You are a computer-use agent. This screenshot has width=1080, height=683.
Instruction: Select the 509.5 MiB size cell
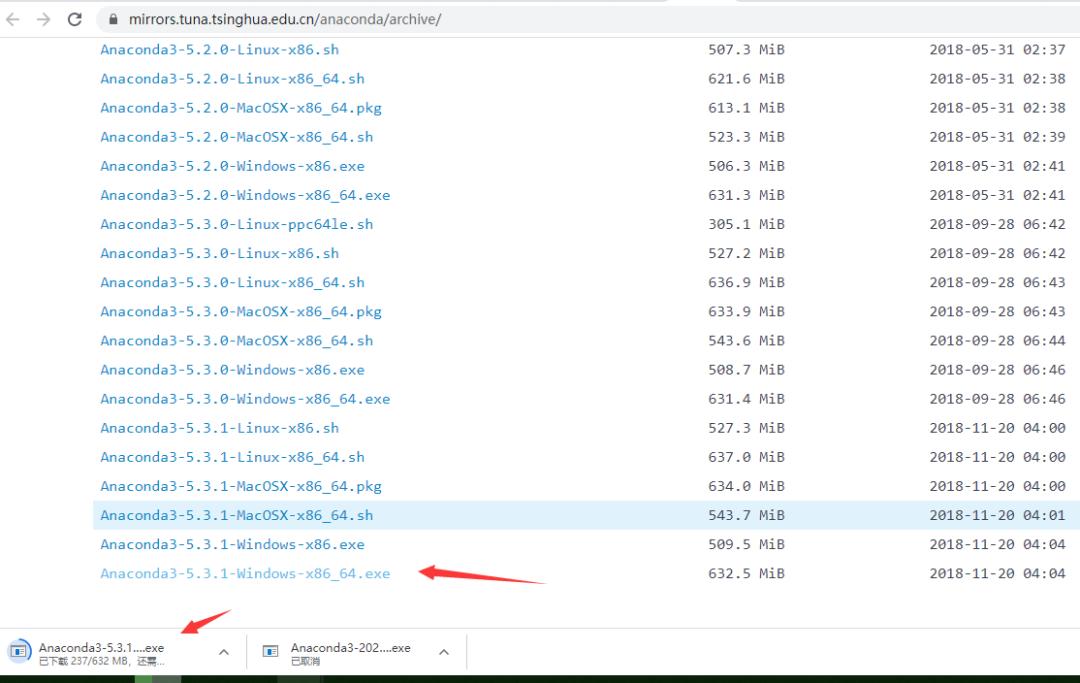click(747, 545)
